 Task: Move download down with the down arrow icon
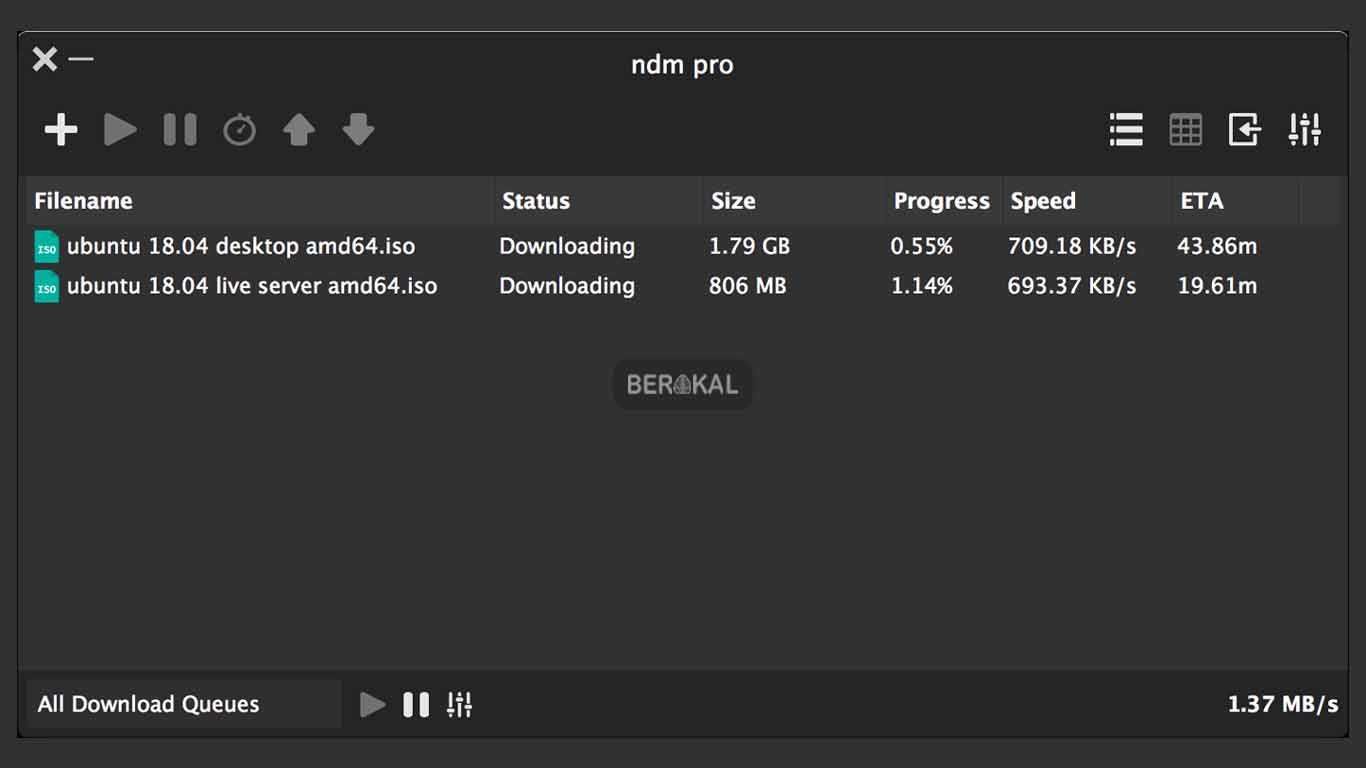click(358, 130)
